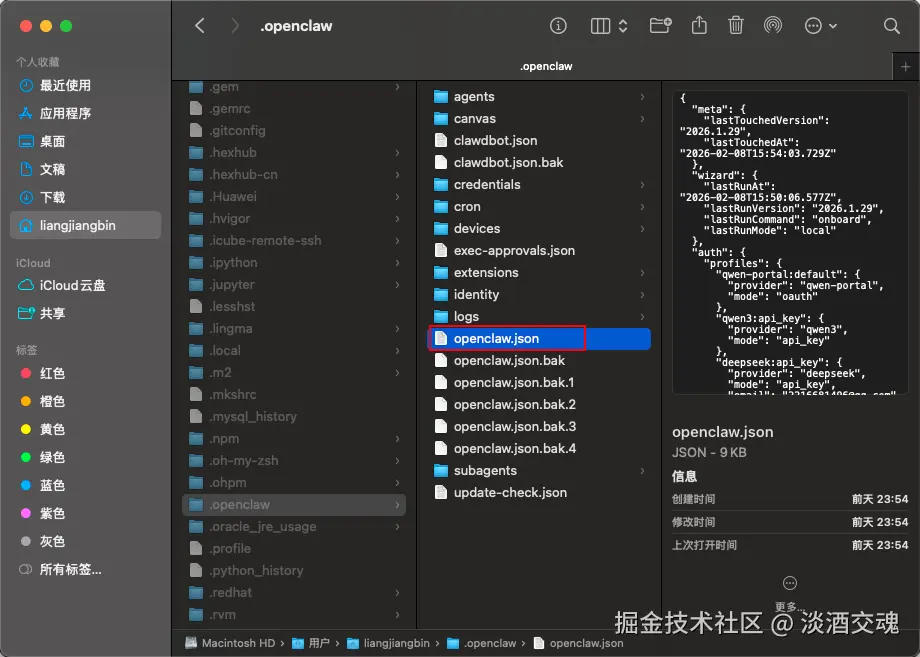
Task: Open 用户 in path bar
Action: (x=311, y=643)
